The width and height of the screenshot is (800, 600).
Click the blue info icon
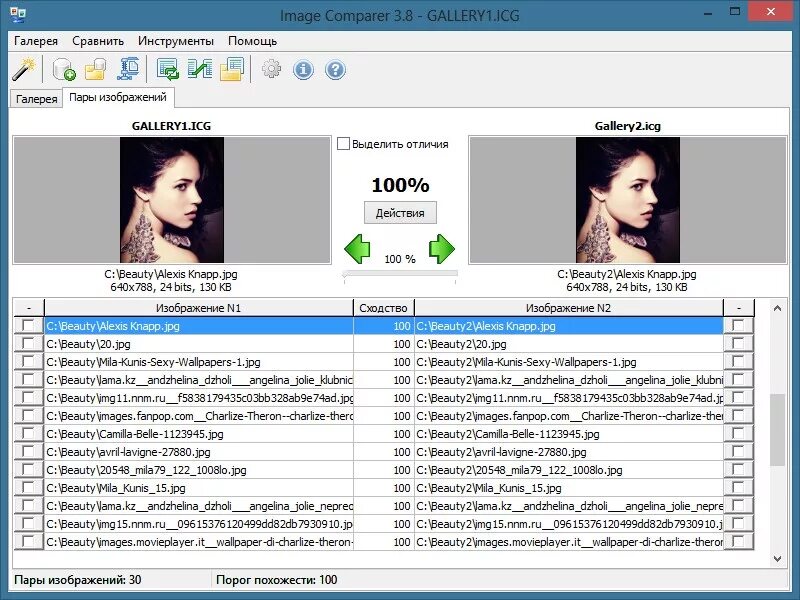tap(303, 69)
